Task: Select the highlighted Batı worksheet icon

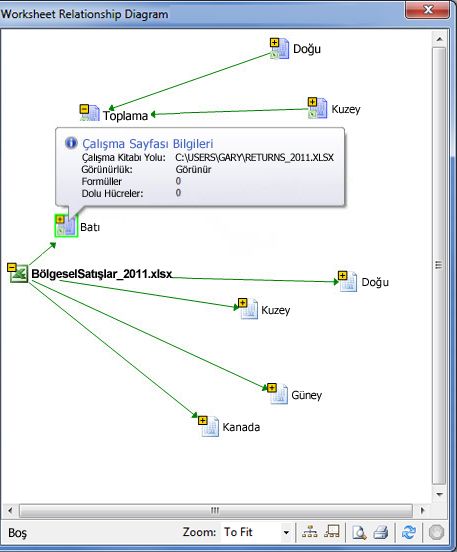Action: (x=67, y=226)
